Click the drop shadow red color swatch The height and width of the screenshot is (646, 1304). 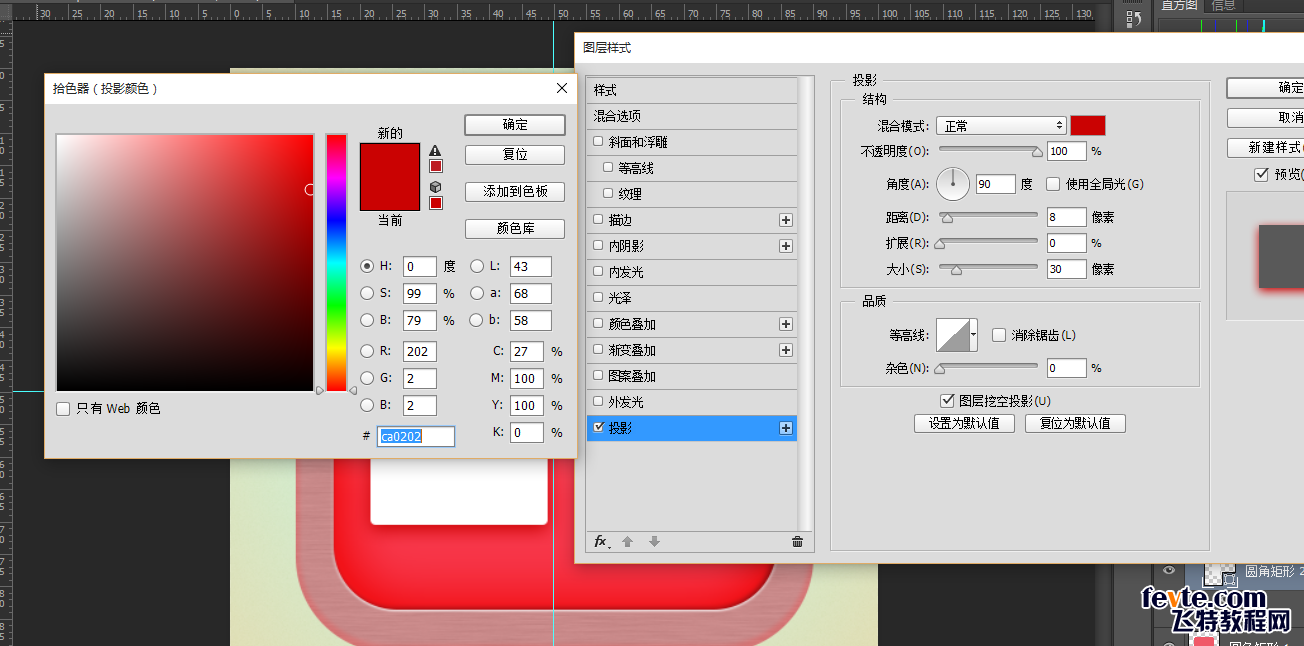point(1088,125)
